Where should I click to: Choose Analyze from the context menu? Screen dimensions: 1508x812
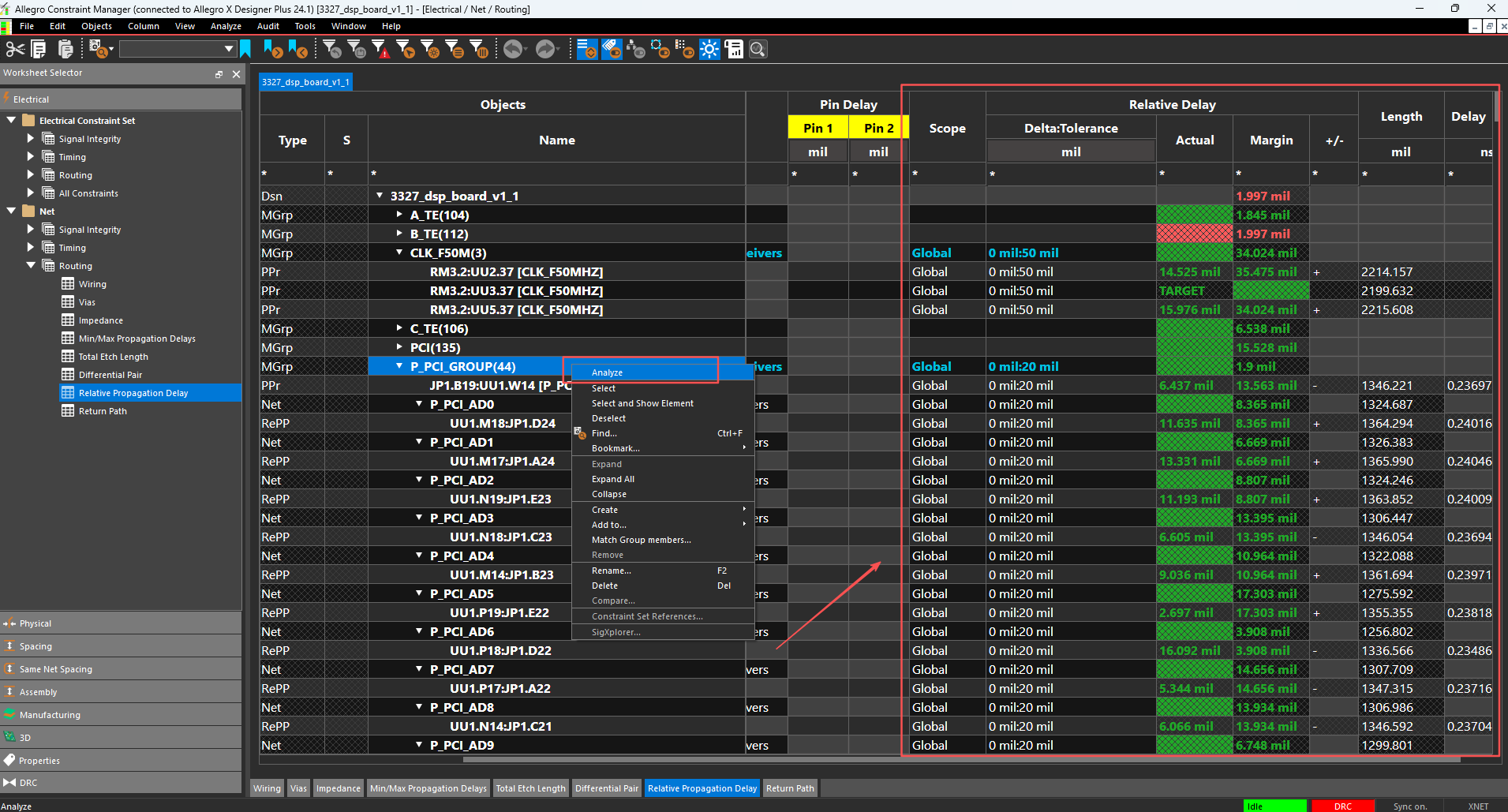[x=608, y=372]
